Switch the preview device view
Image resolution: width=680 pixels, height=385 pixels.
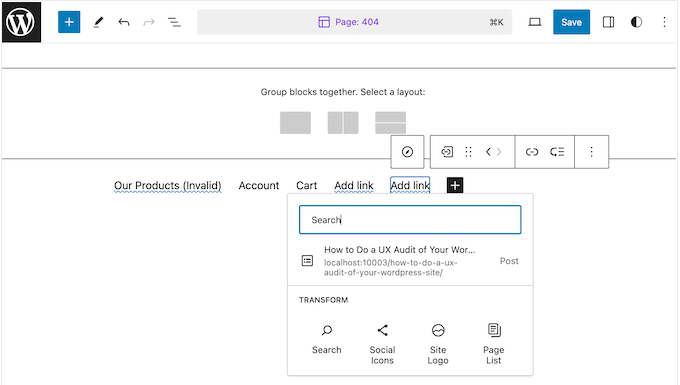tap(534, 22)
